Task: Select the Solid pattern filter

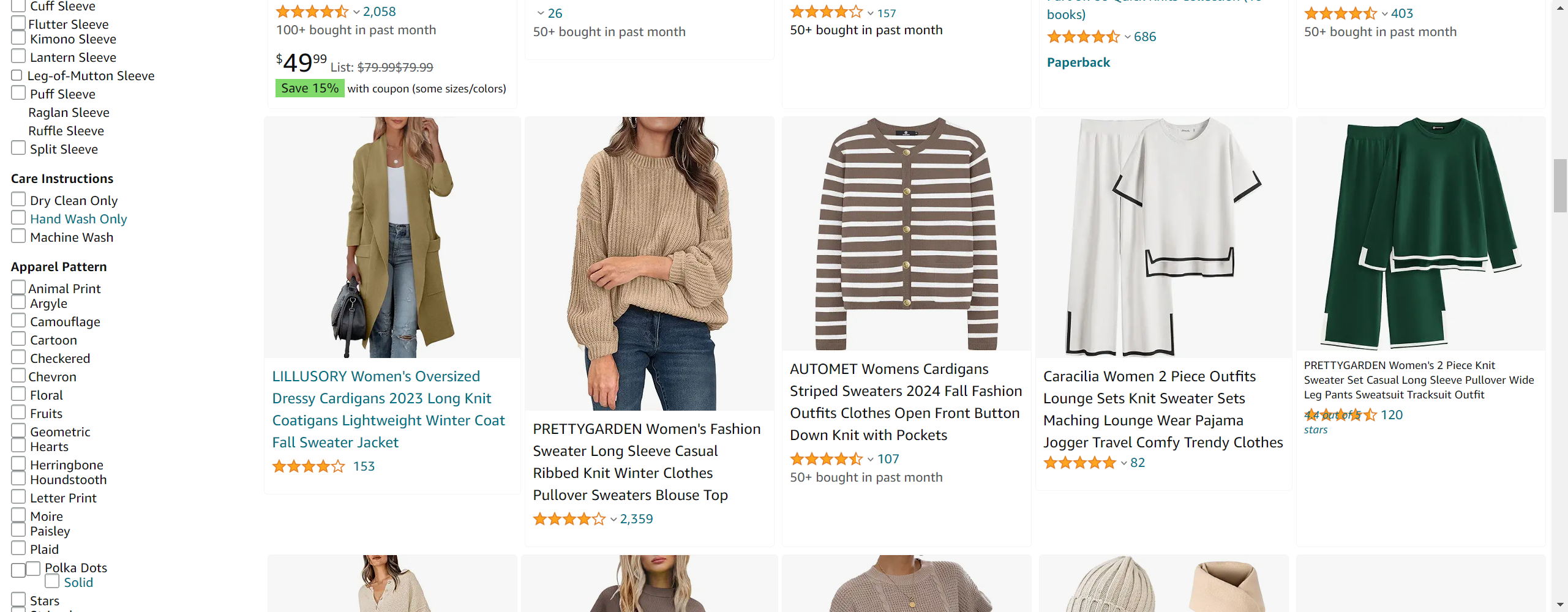Action: [78, 583]
